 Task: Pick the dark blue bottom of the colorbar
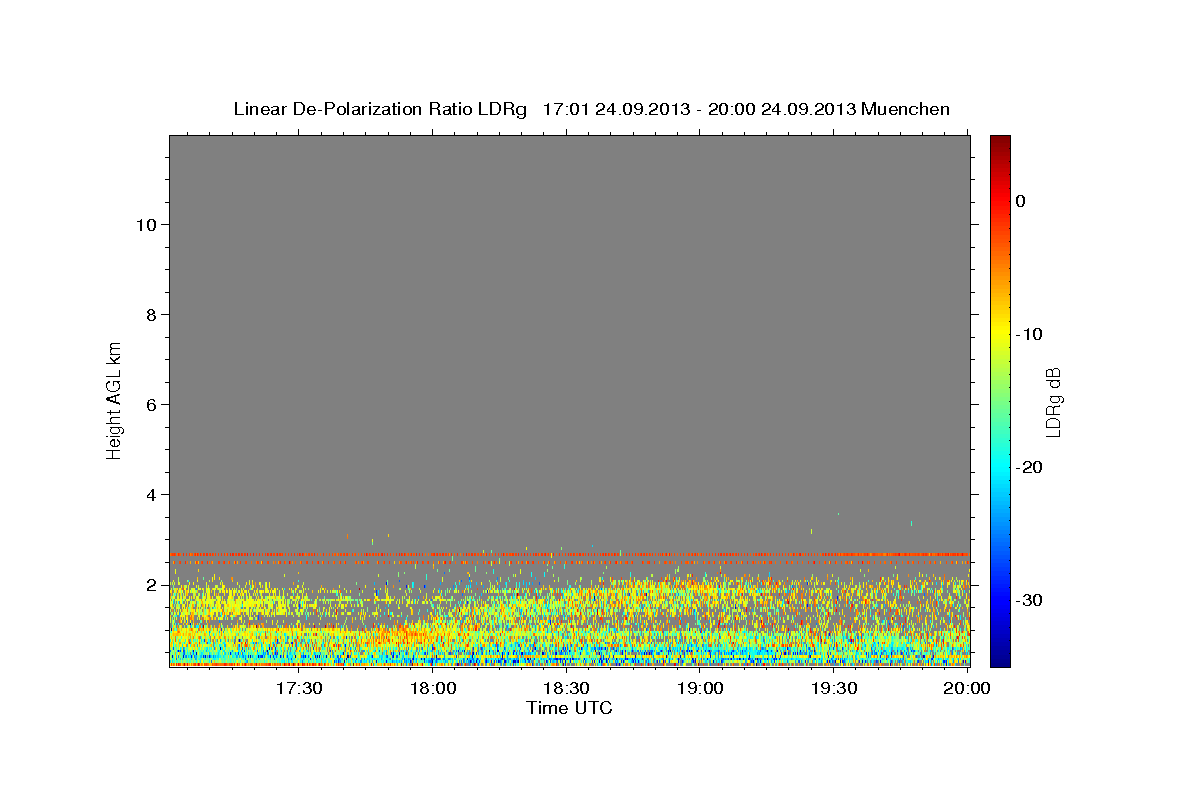tap(1000, 658)
